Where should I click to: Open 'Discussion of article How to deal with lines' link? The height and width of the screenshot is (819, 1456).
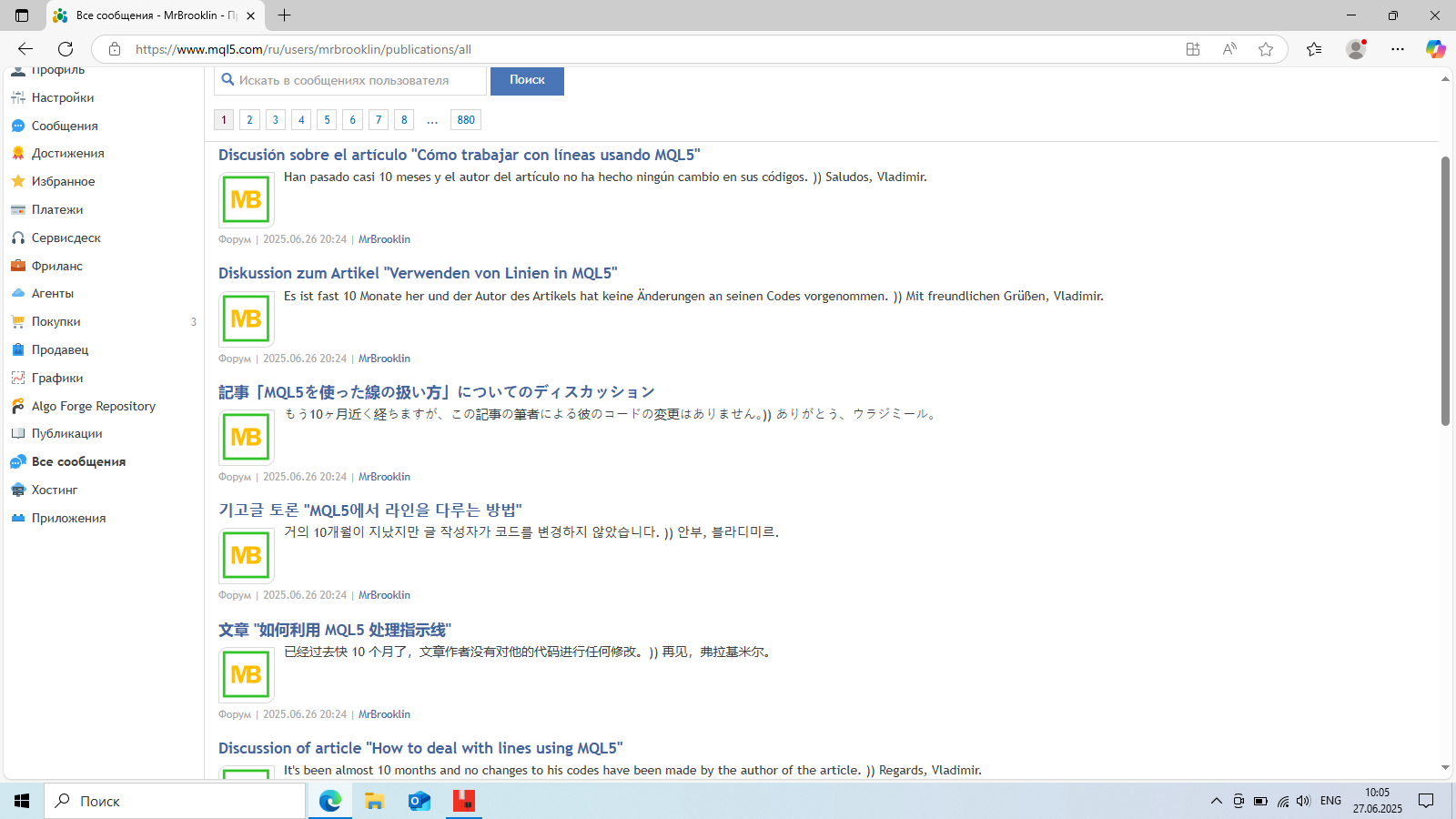click(x=420, y=748)
